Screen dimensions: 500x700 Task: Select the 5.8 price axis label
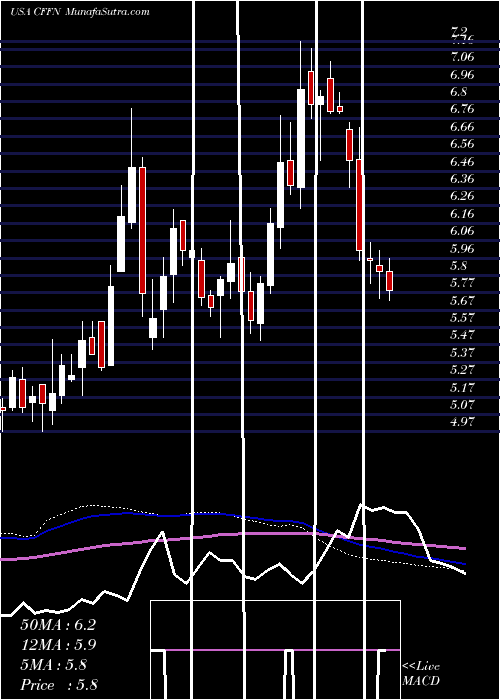458,266
